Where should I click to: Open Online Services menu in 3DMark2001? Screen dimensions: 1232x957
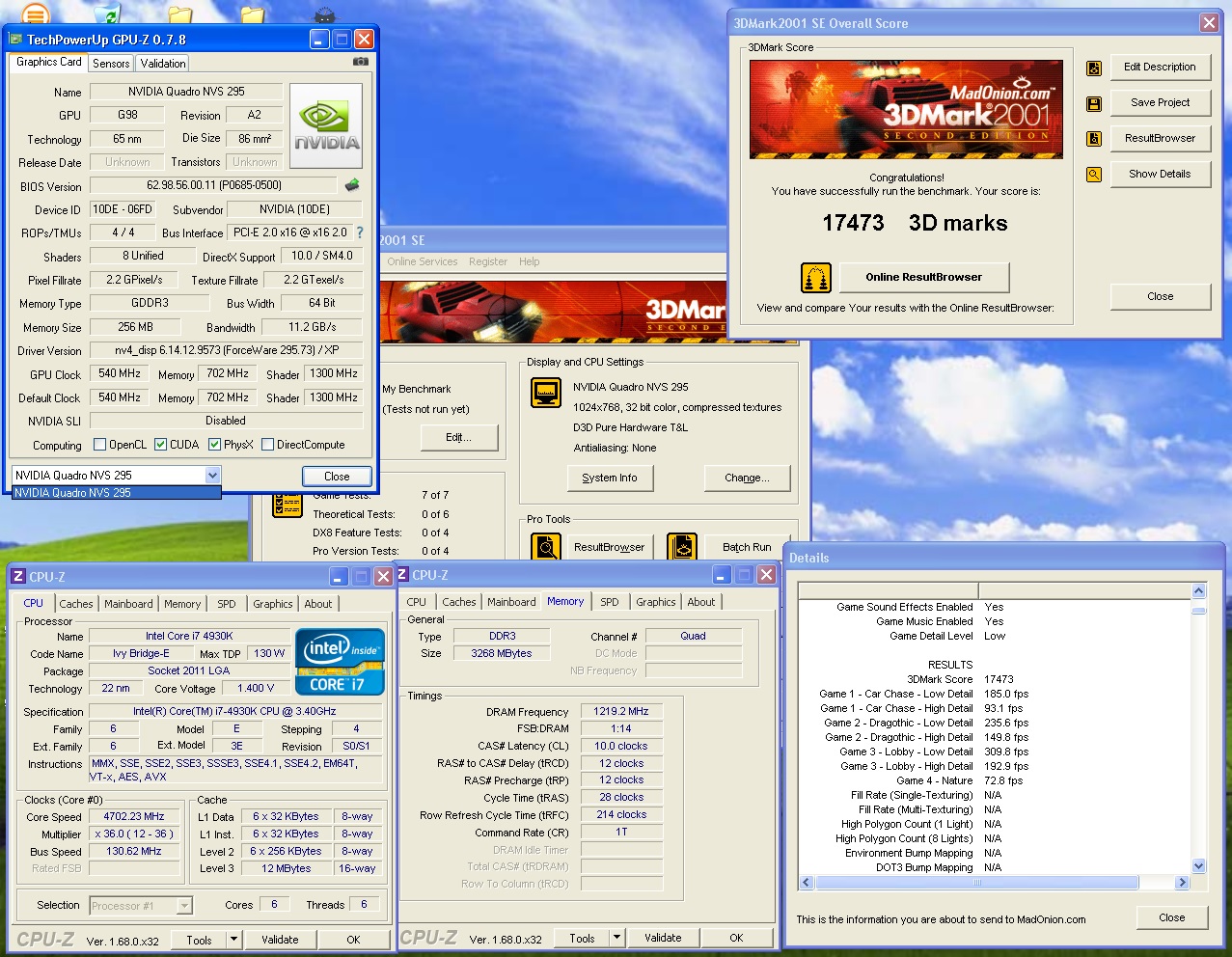423,261
